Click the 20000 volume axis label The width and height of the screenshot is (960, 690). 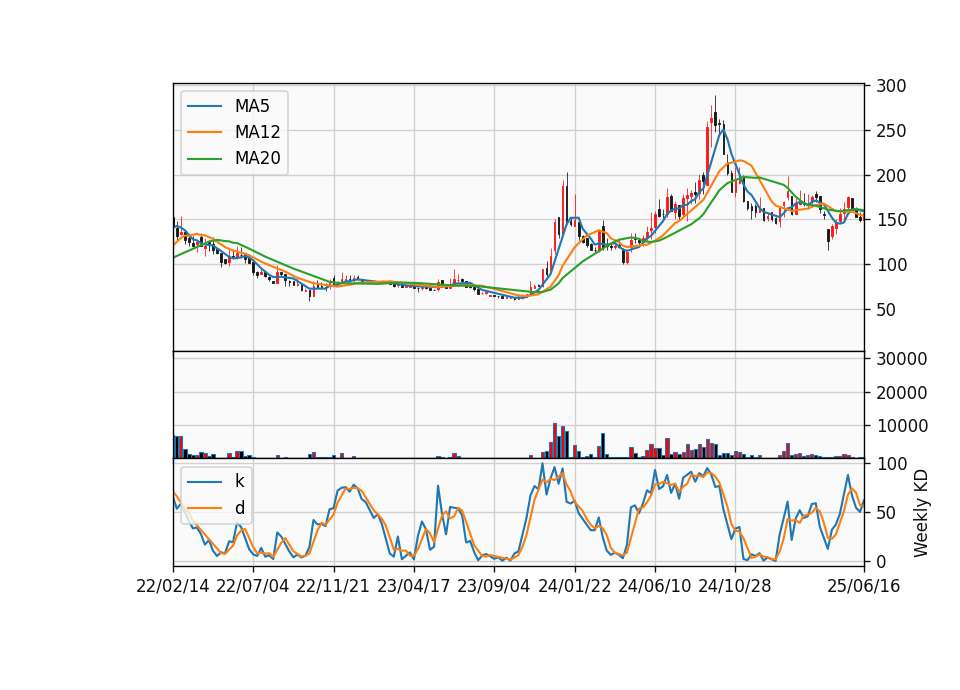[901, 392]
